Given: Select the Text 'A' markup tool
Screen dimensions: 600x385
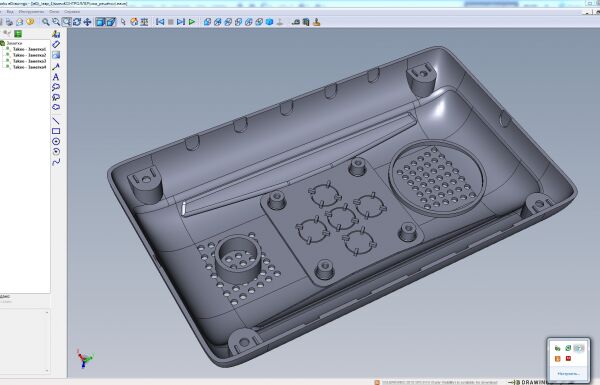Looking at the screenshot, I should pos(56,77).
